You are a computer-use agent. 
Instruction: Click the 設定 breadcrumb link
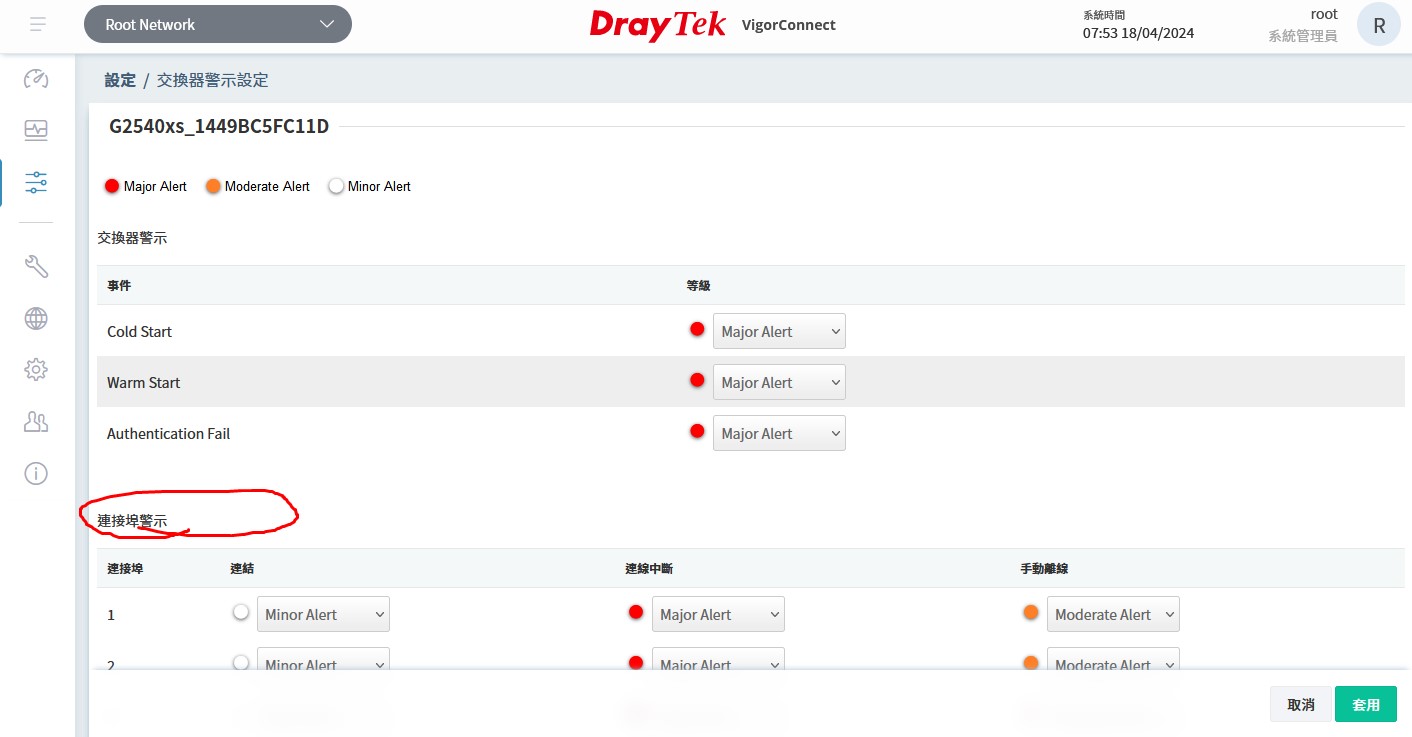pos(120,80)
